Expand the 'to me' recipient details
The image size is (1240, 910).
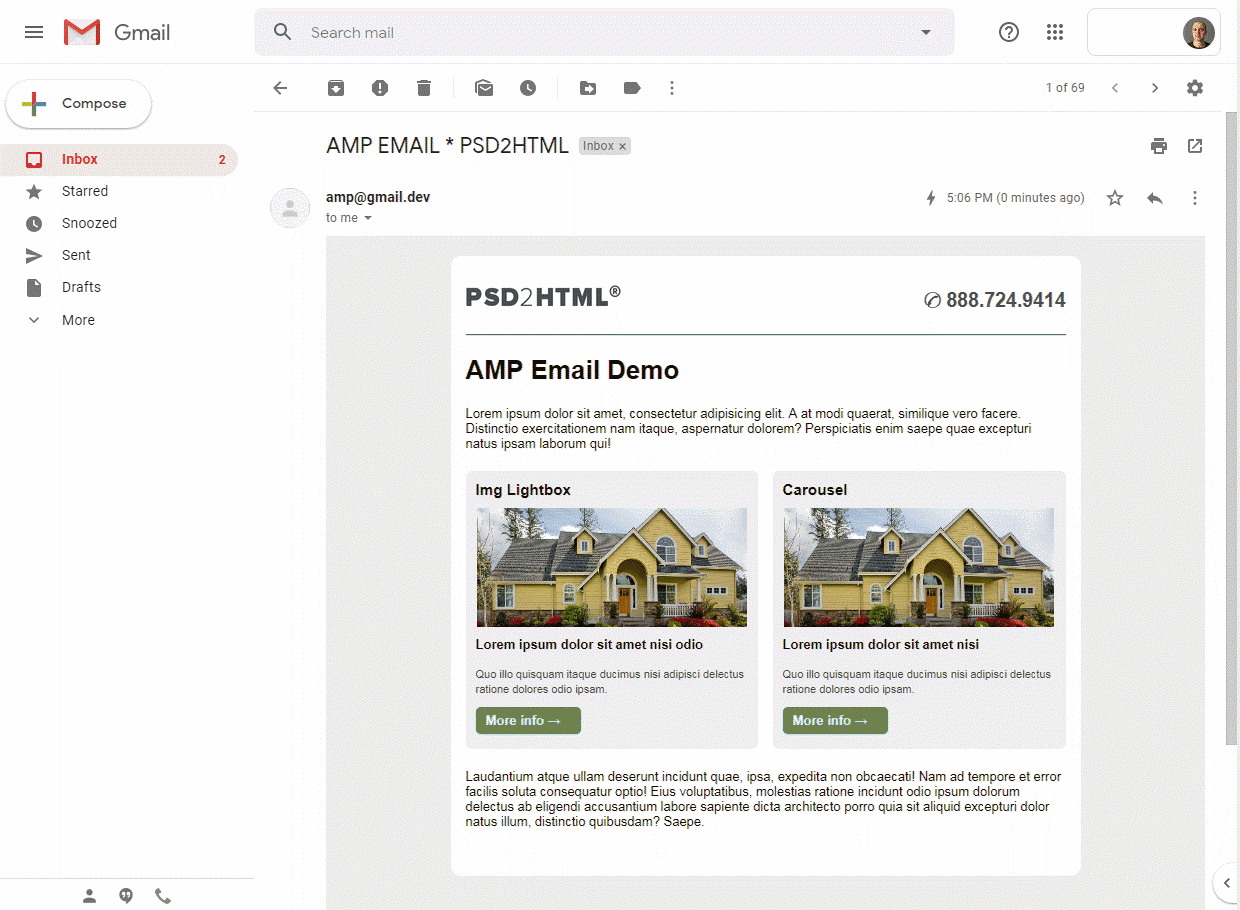(368, 218)
